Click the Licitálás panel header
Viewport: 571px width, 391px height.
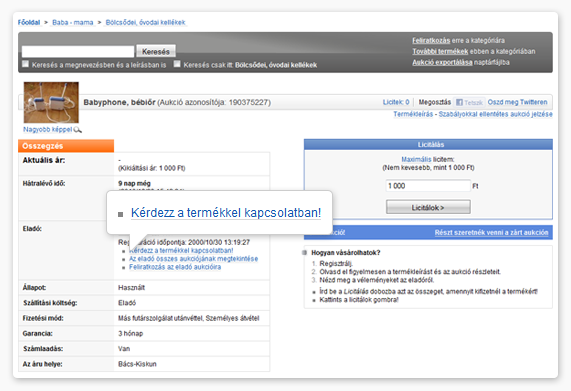pos(428,145)
